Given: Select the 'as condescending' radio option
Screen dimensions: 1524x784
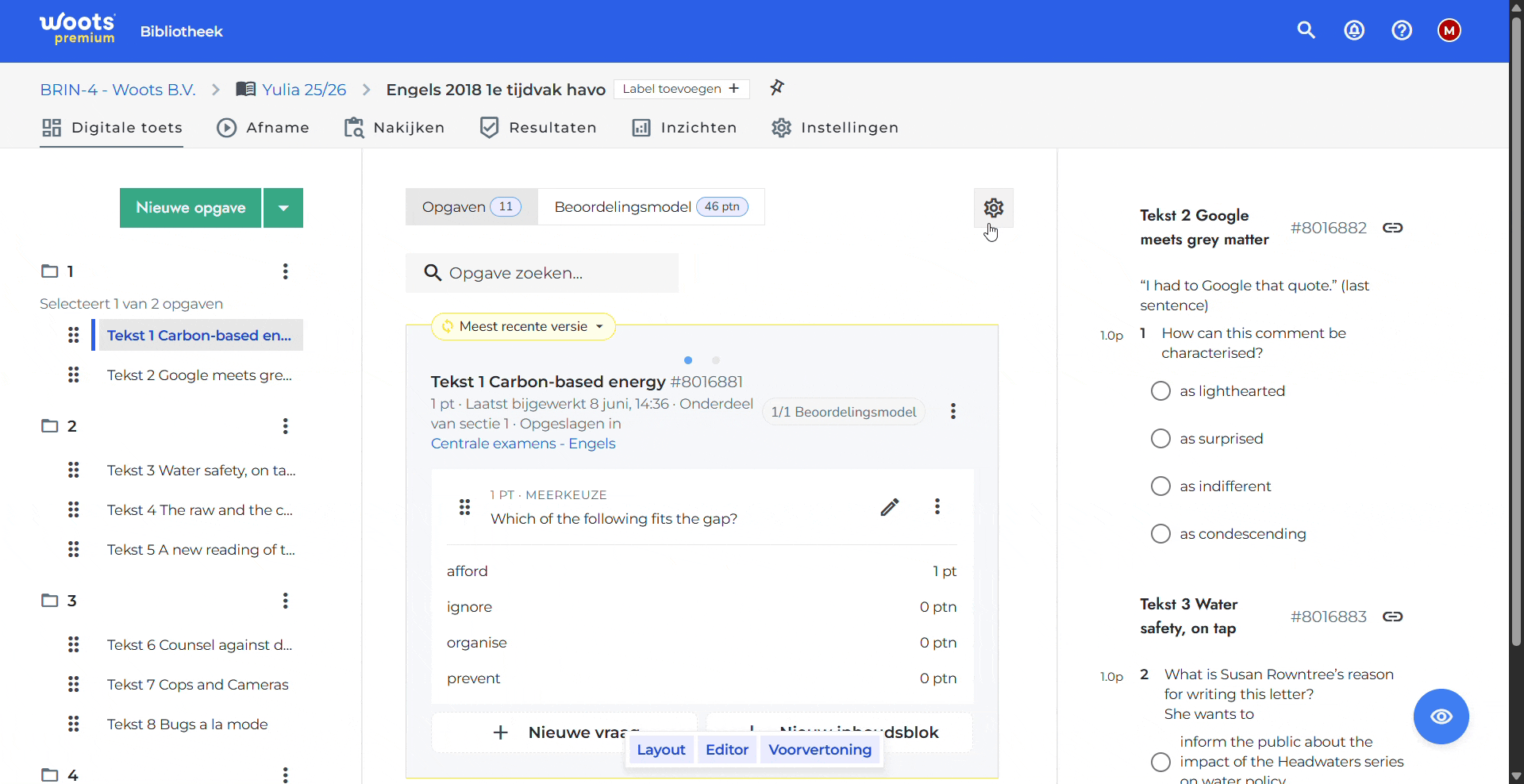Looking at the screenshot, I should (x=1160, y=534).
